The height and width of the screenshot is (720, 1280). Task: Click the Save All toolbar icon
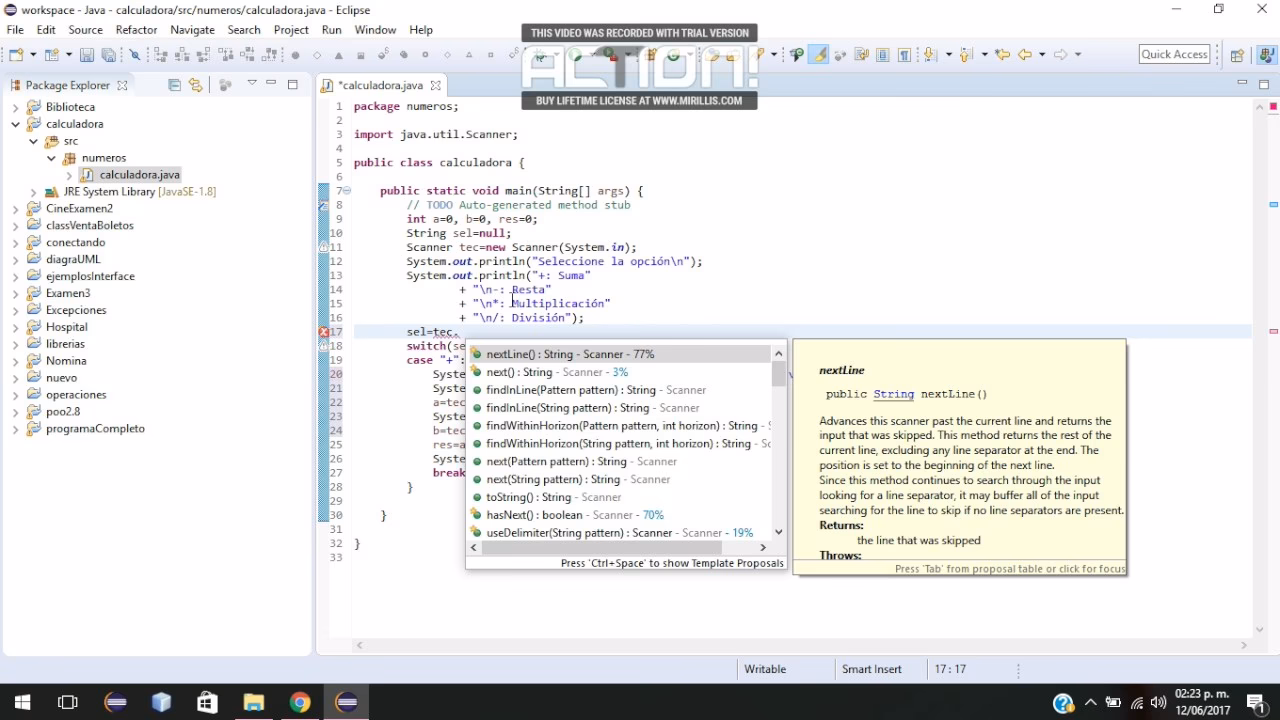pyautogui.click(x=108, y=55)
